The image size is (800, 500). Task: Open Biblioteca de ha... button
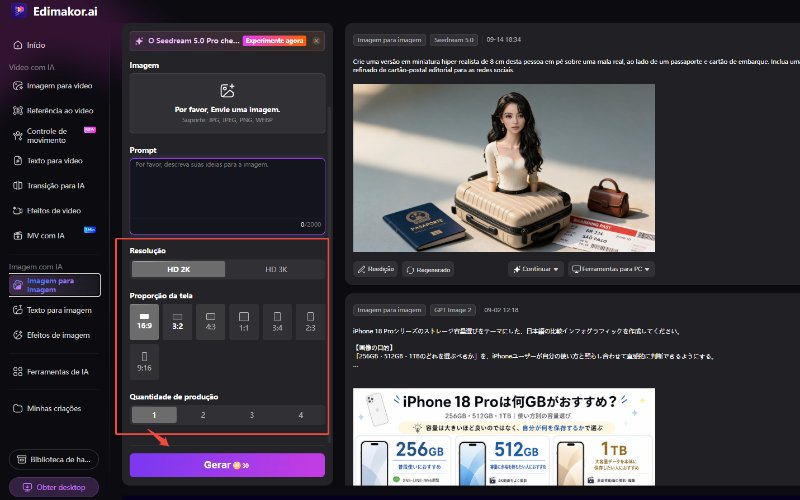tap(54, 459)
